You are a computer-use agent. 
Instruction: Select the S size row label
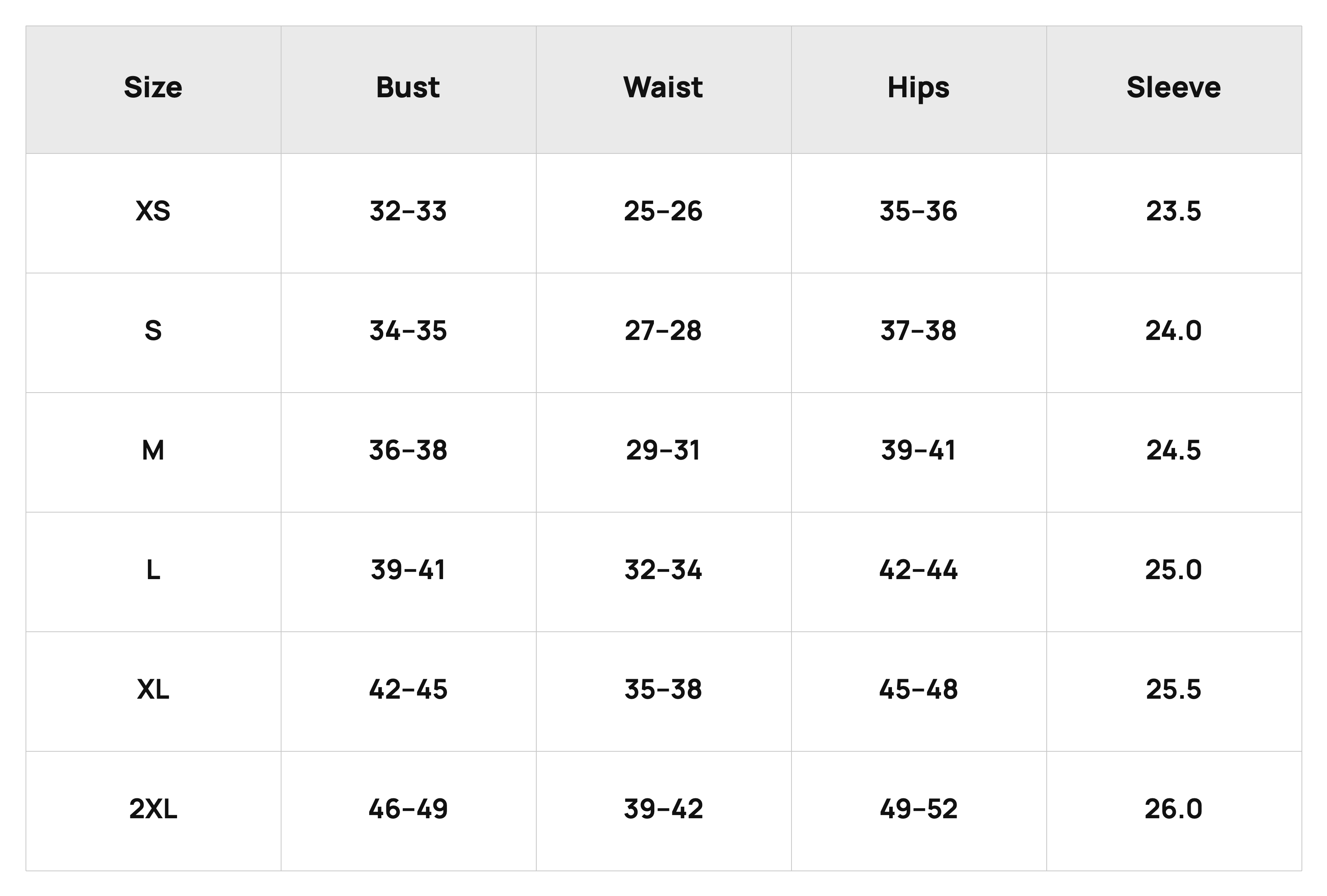[153, 331]
